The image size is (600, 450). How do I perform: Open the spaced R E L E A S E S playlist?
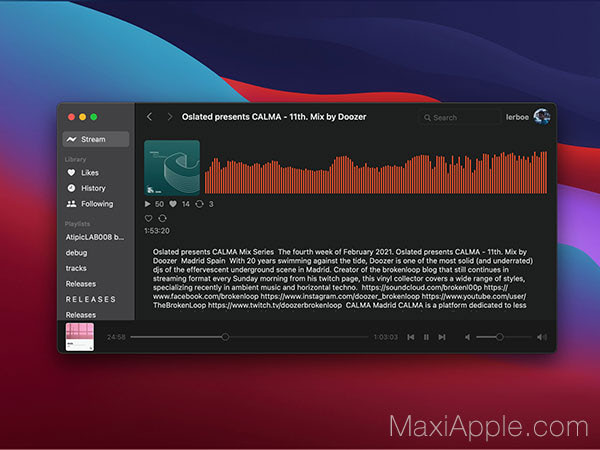[x=91, y=299]
